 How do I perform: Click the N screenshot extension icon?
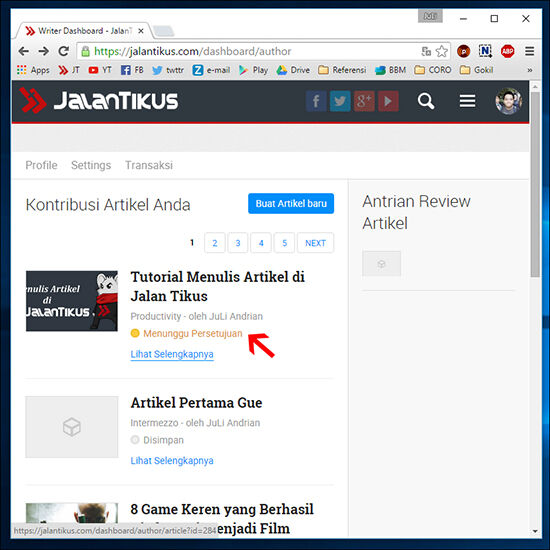pyautogui.click(x=485, y=51)
